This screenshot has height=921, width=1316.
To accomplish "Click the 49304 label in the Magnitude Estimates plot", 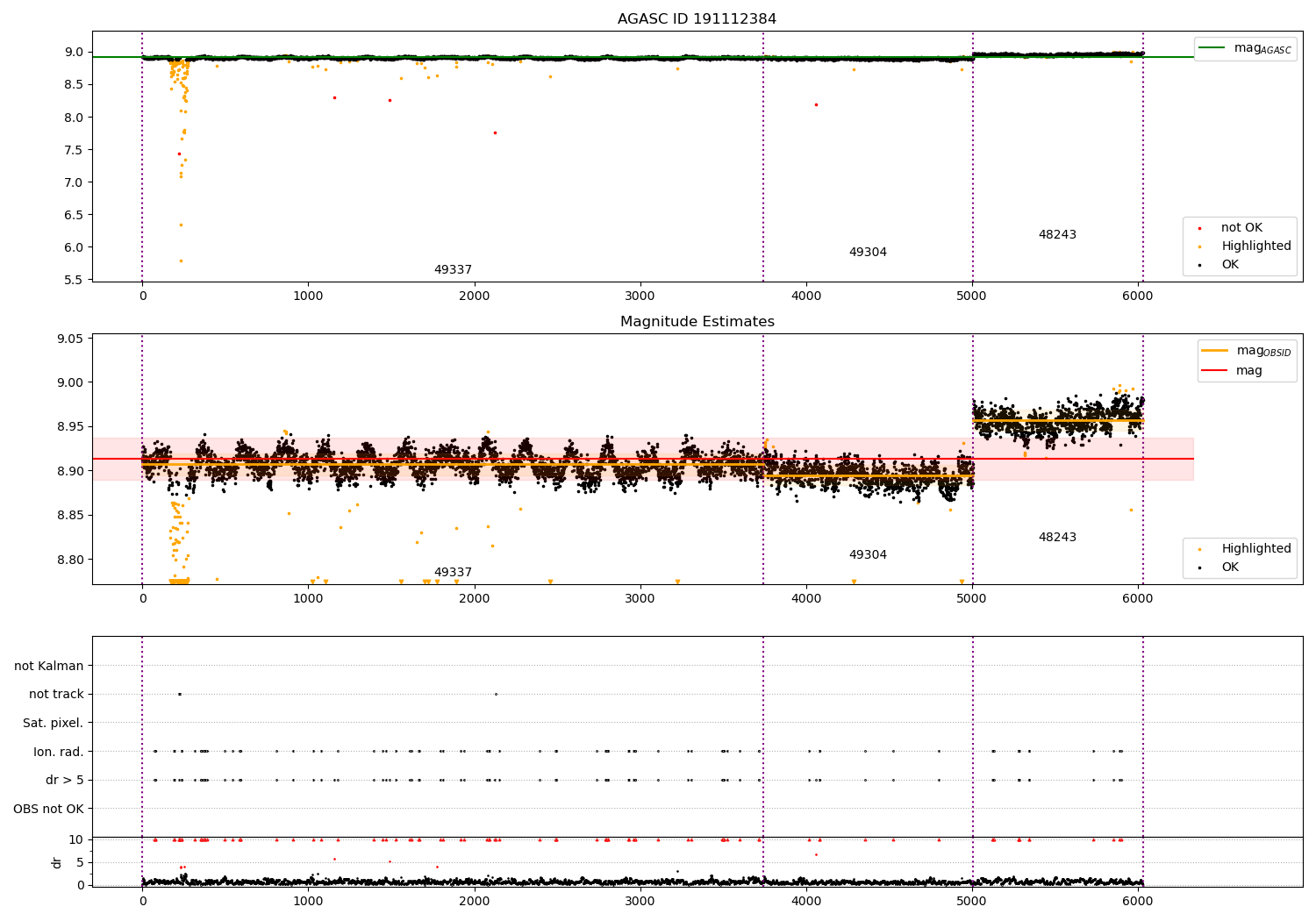I will click(868, 555).
